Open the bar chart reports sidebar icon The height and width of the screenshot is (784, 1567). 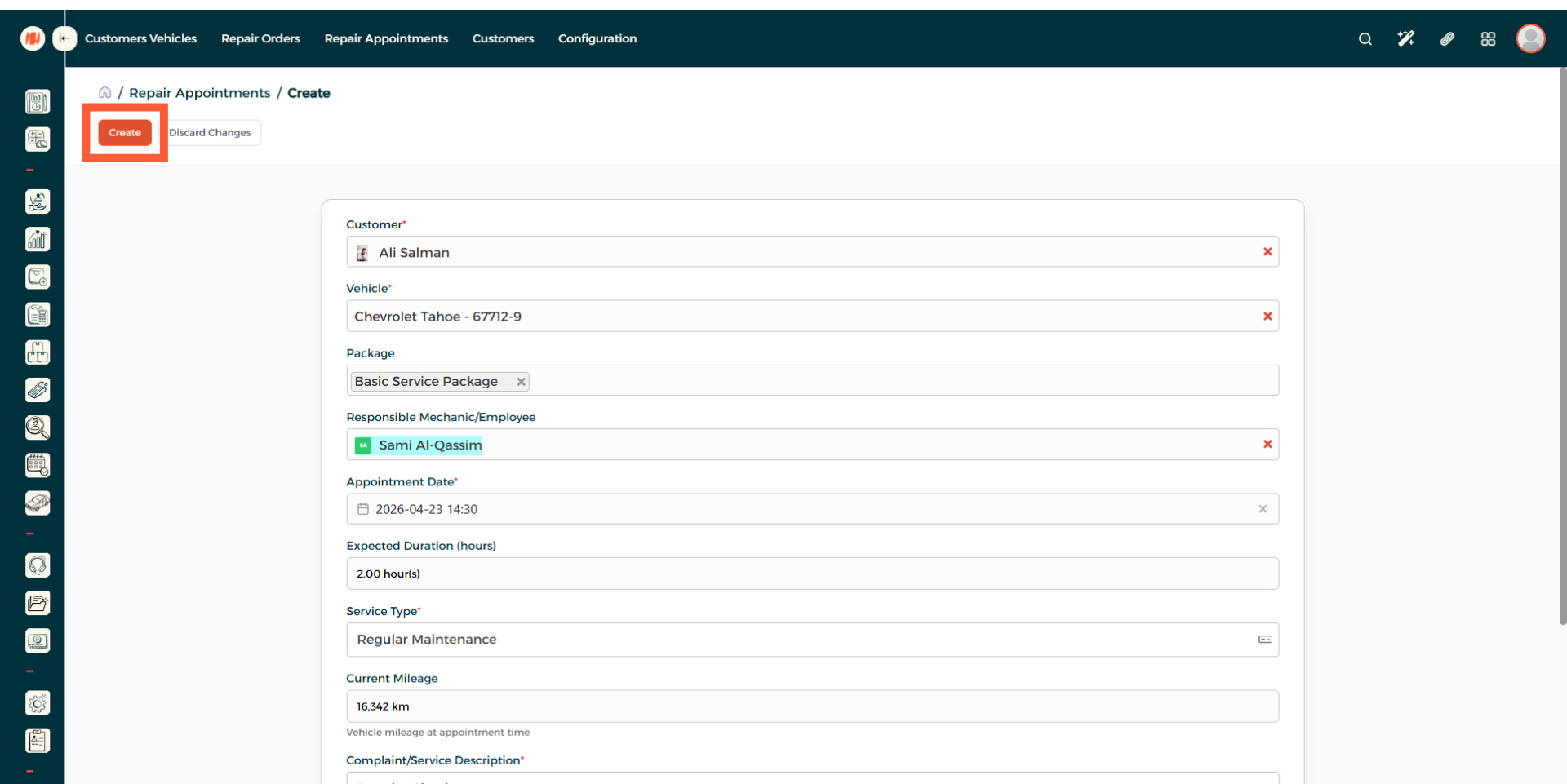pos(38,239)
